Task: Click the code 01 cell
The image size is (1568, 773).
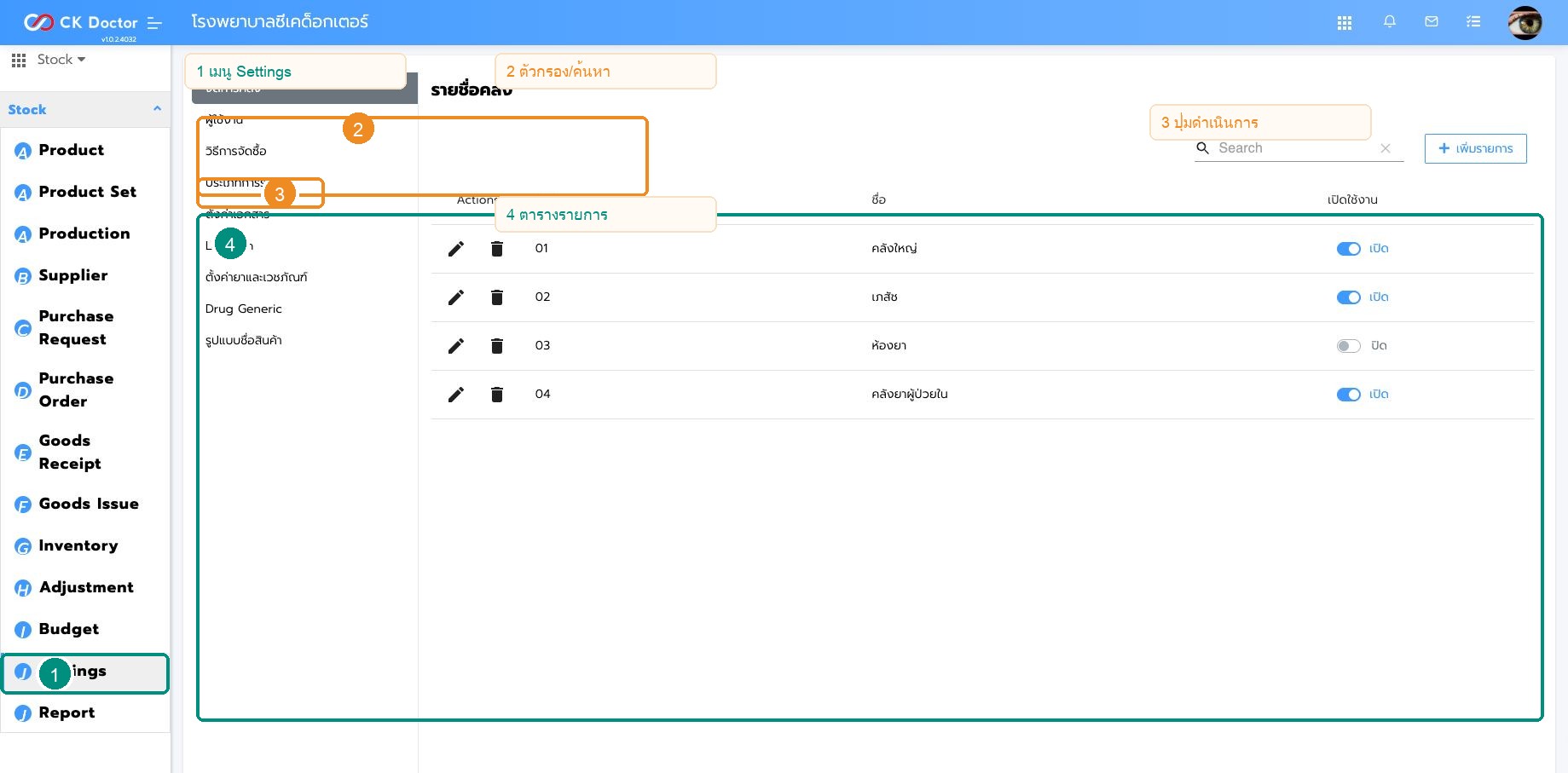Action: 541,249
